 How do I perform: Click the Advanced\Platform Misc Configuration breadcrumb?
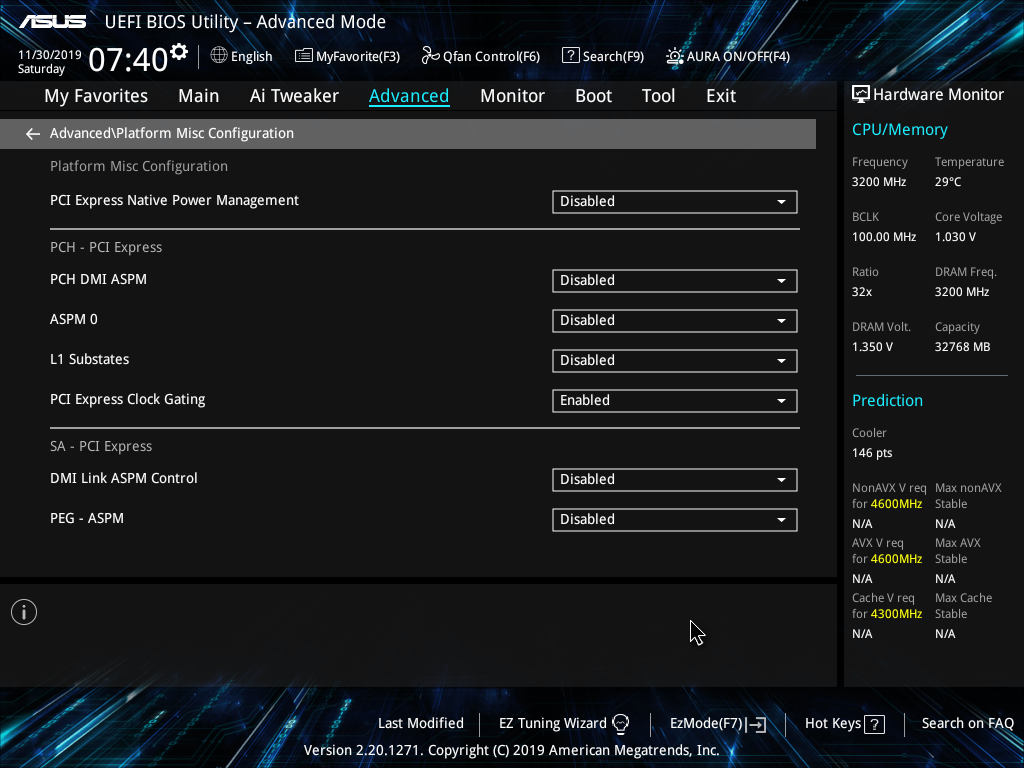(172, 133)
